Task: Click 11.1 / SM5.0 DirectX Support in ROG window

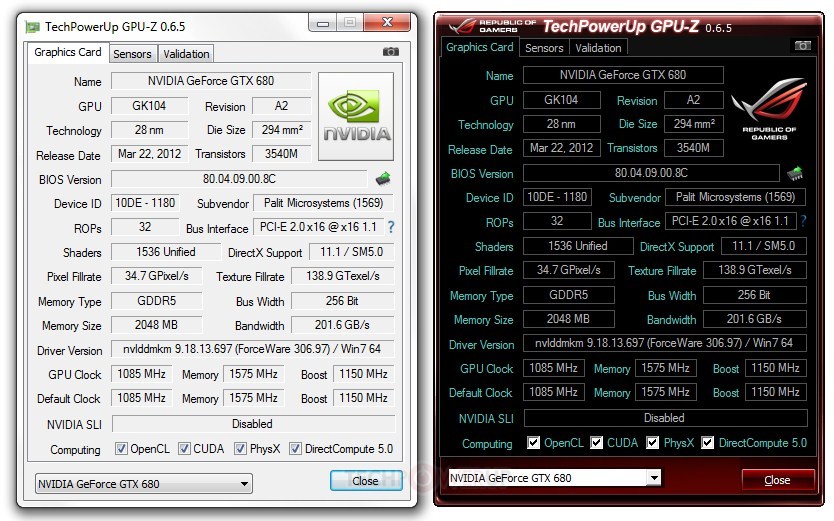Action: [764, 246]
